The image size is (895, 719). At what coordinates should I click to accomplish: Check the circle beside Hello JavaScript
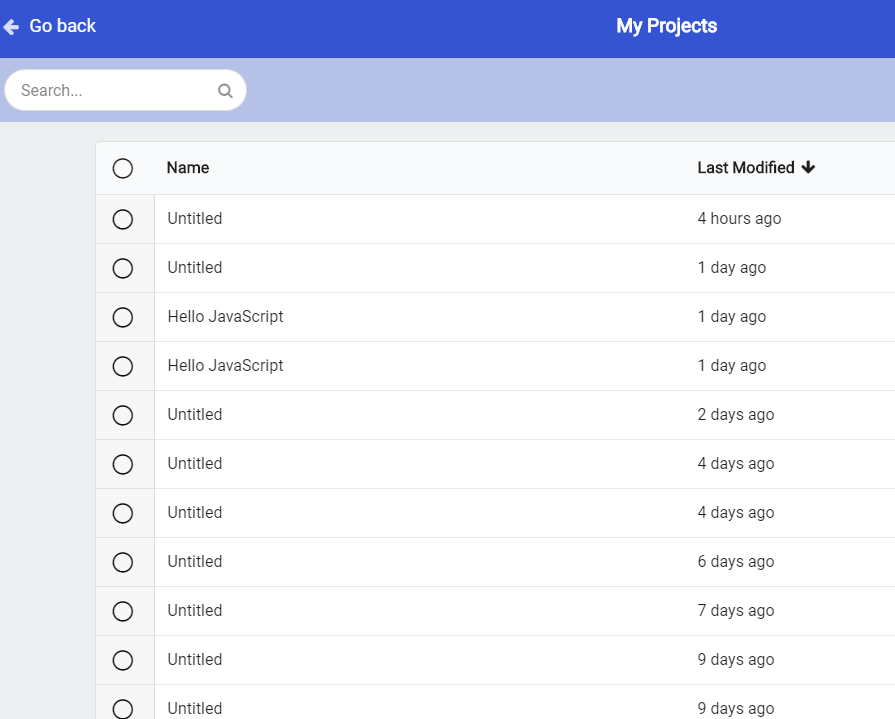(x=123, y=317)
